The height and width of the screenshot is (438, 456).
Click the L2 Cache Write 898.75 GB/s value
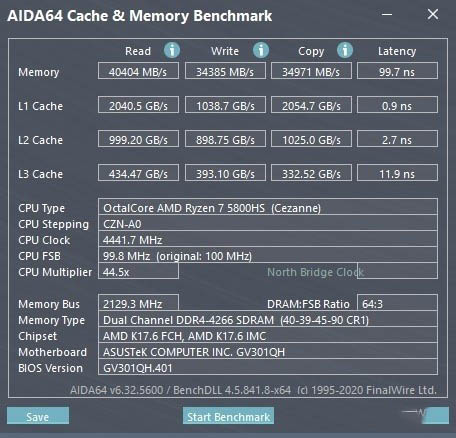[225, 139]
